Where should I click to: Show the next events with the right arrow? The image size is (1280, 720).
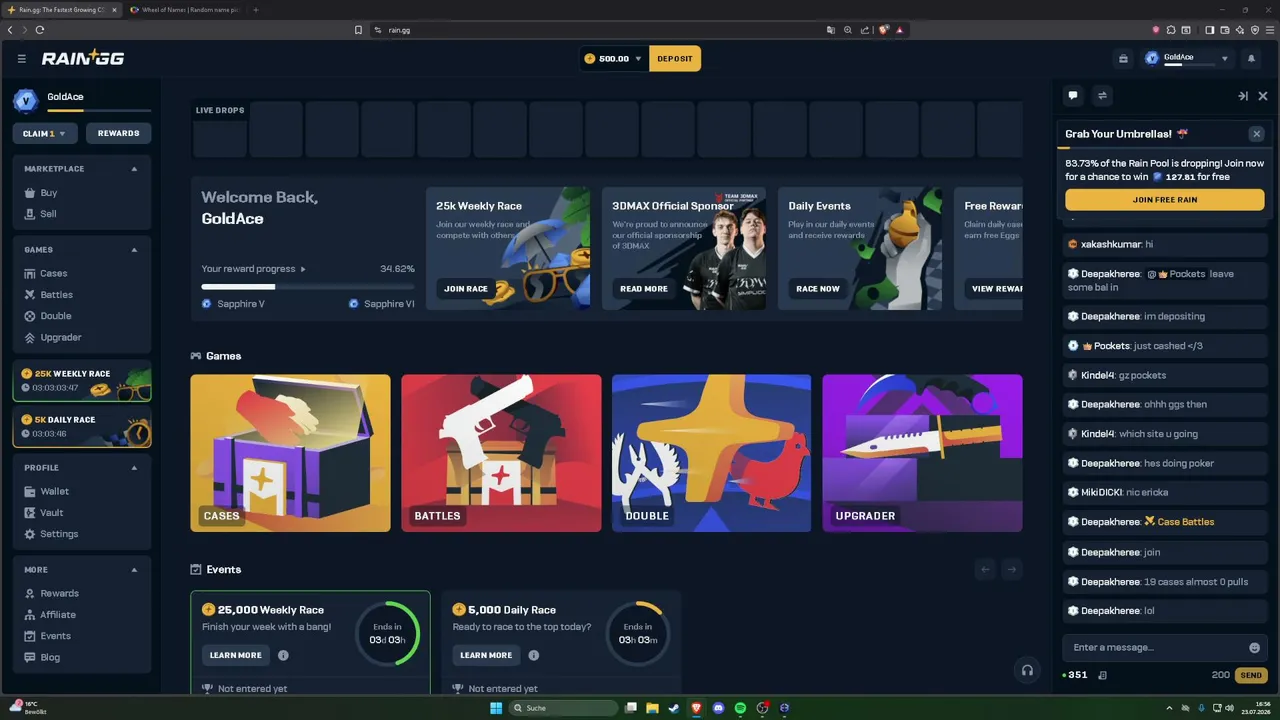point(1012,569)
